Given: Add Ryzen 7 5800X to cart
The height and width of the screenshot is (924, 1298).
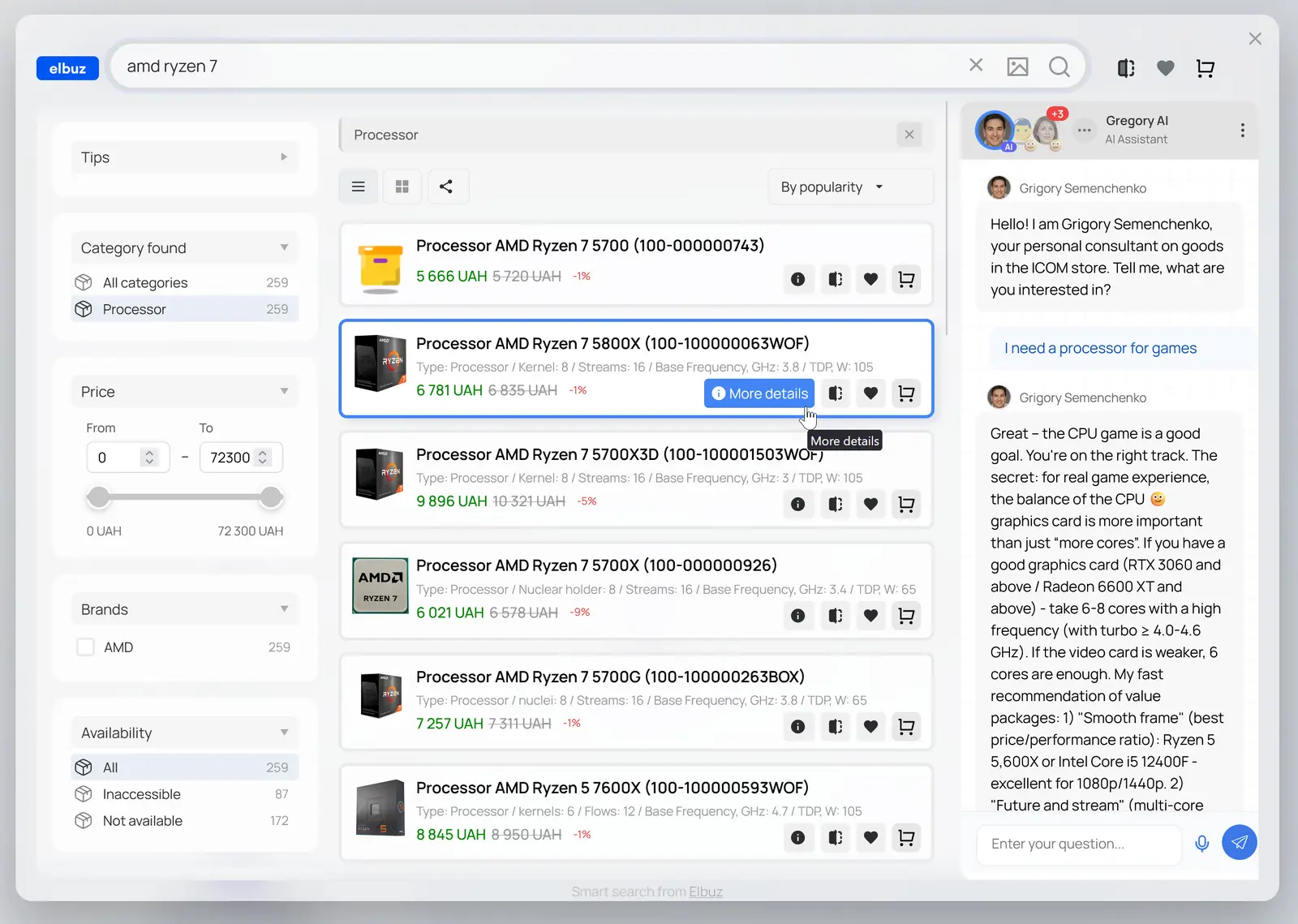Looking at the screenshot, I should point(906,393).
